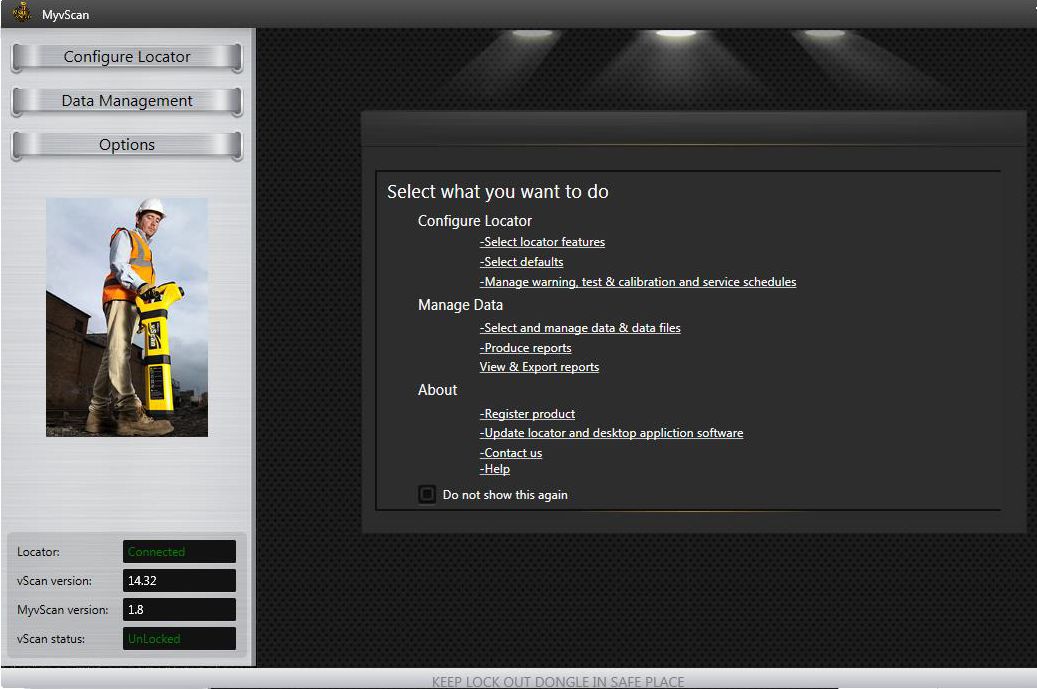This screenshot has height=689, width=1037.
Task: Follow the 'Contact us' link
Action: [511, 453]
